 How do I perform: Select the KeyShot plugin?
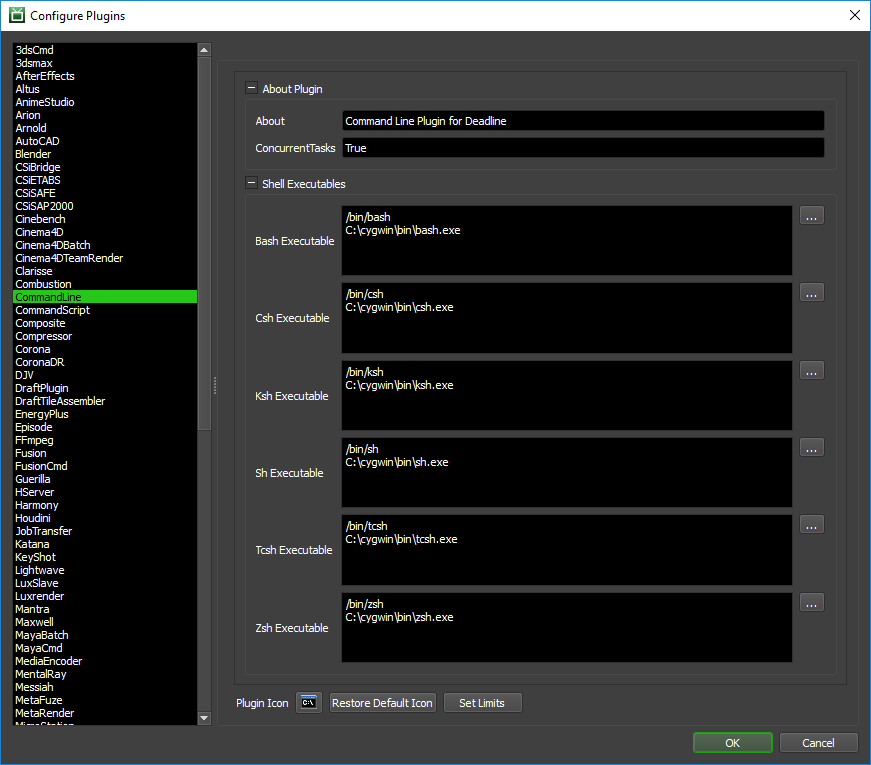tap(105, 557)
